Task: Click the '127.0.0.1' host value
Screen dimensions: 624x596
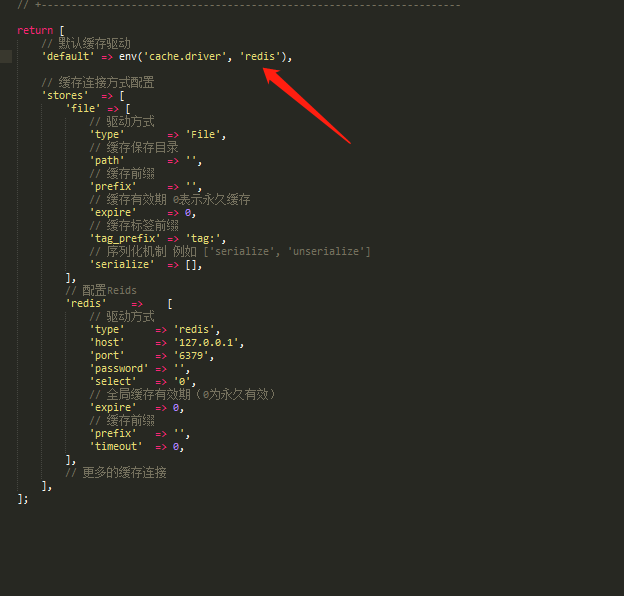Action: tap(208, 342)
